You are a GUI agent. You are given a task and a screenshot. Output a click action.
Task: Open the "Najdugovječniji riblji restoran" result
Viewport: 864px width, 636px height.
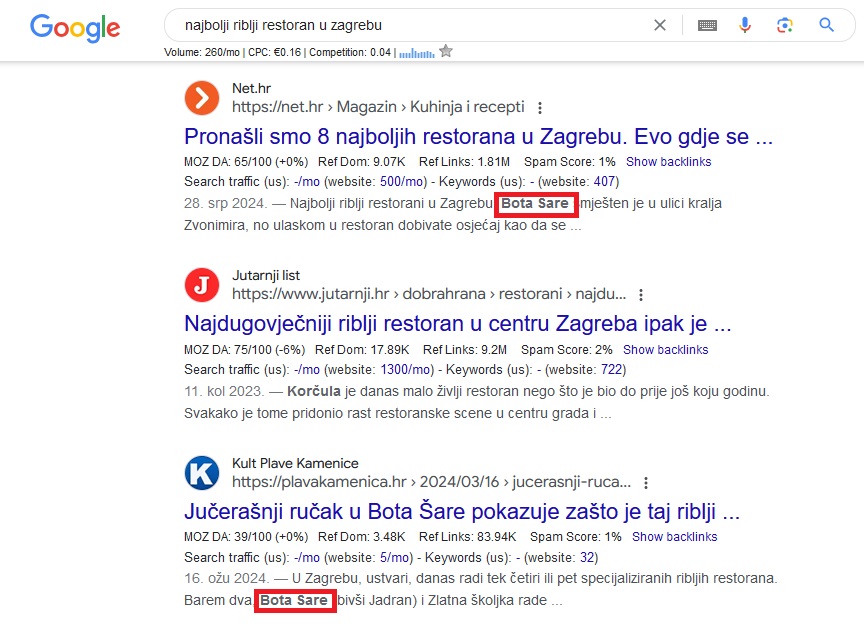tap(458, 324)
